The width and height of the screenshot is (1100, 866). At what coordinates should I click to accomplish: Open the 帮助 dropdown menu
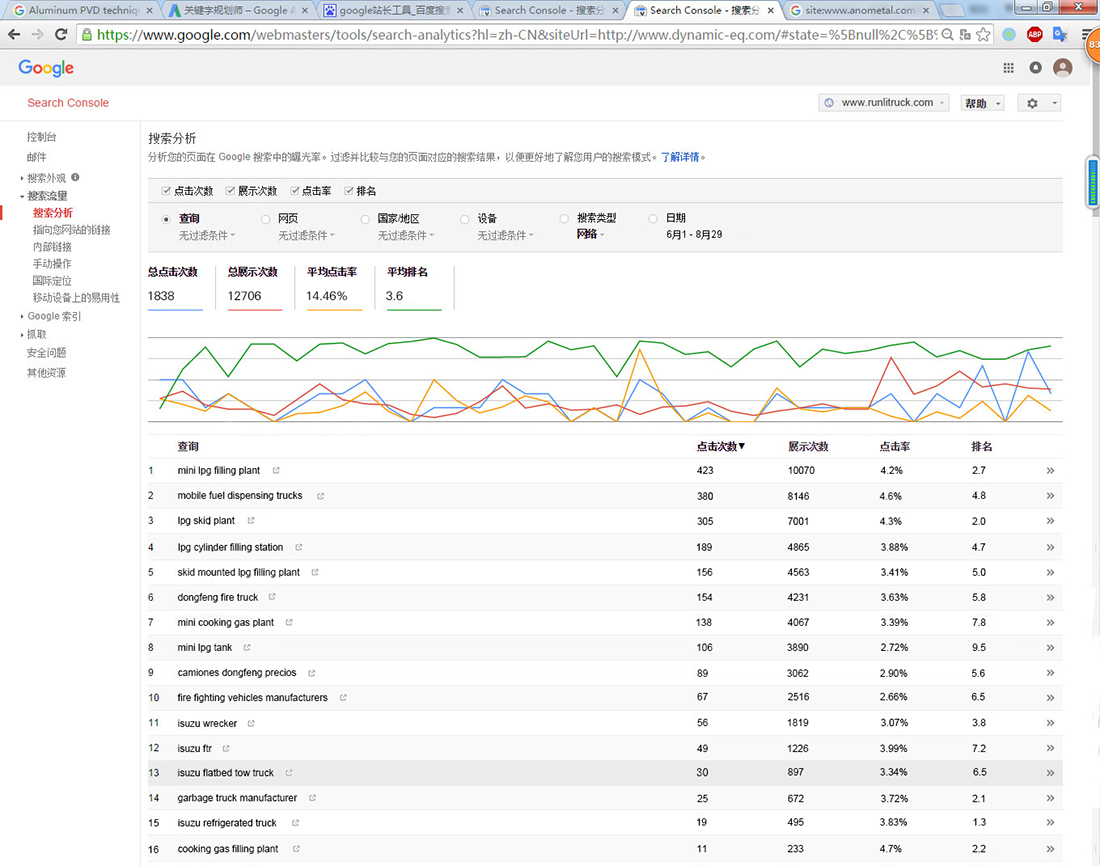pyautogui.click(x=982, y=103)
